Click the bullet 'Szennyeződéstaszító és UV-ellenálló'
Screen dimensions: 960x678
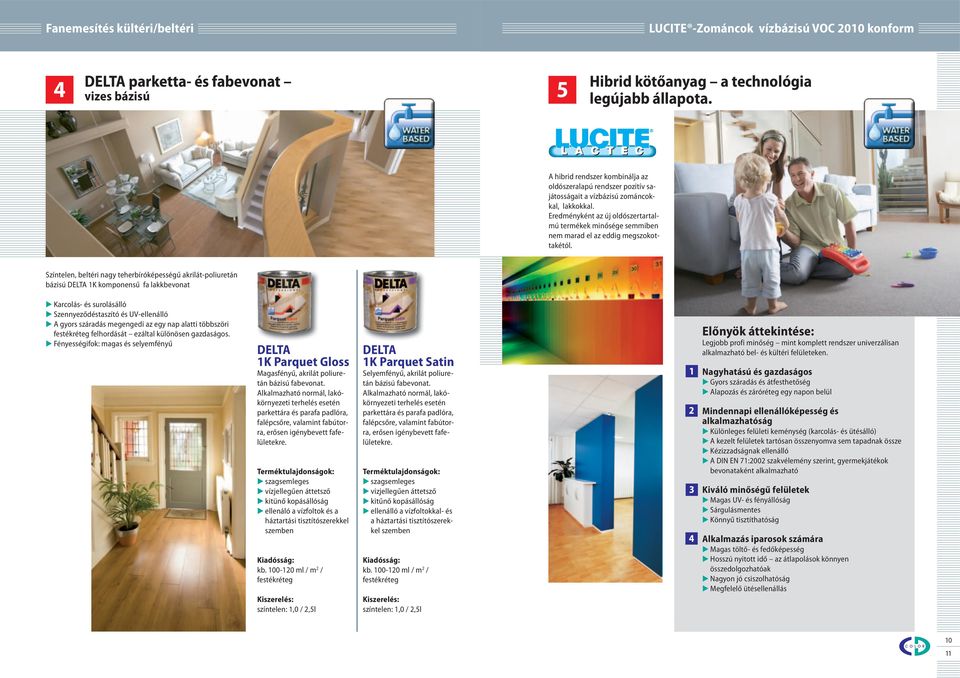(x=110, y=314)
